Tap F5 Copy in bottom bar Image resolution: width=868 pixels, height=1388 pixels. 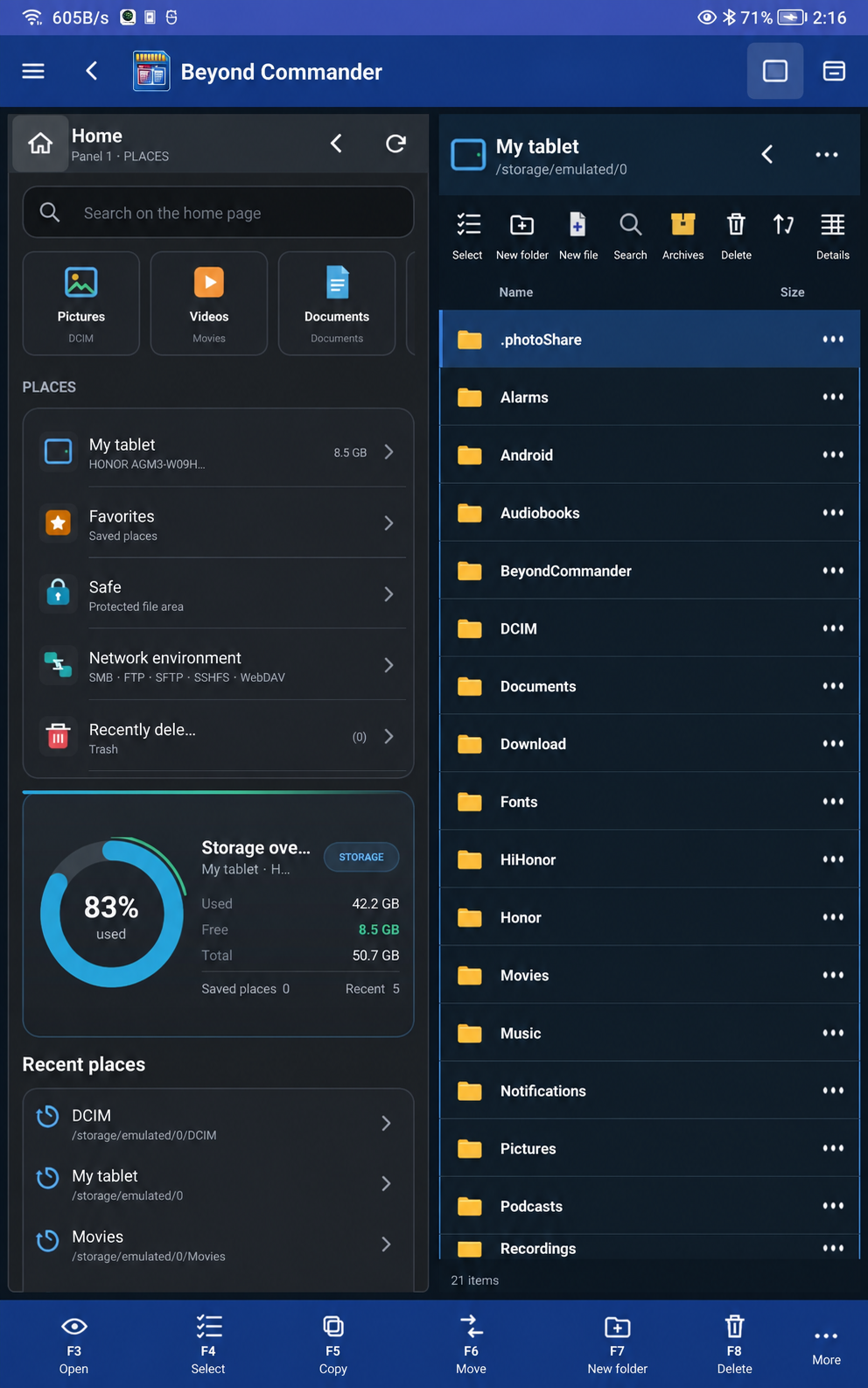(x=333, y=1344)
